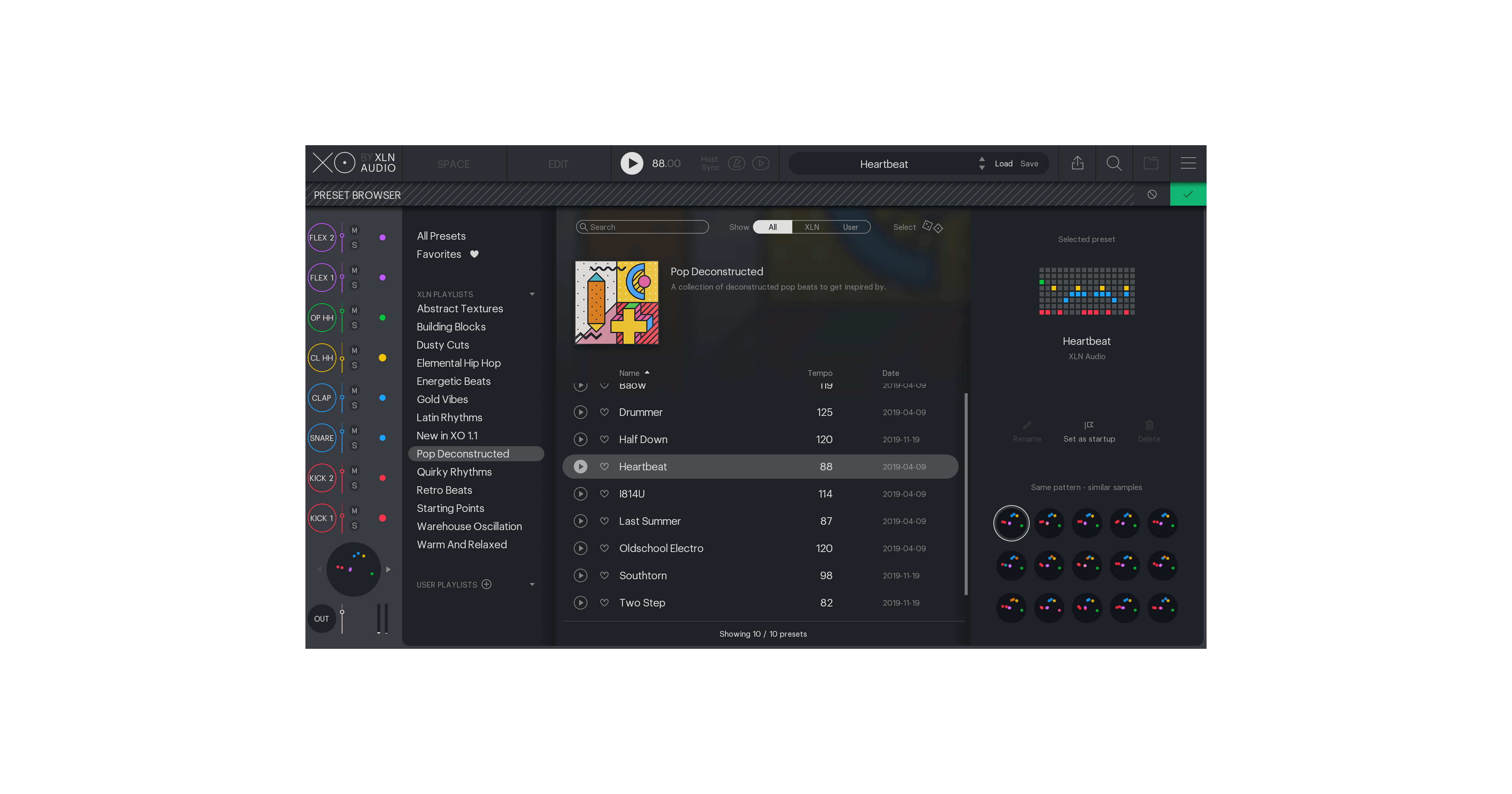Select the Quirky Rhythms playlist
This screenshot has width=1512, height=794.
click(x=454, y=472)
